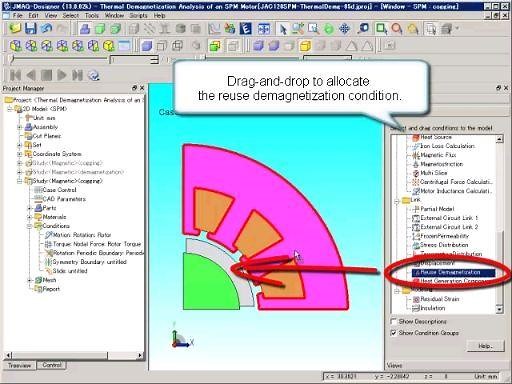Expand the Mesh tree node

click(x=30, y=280)
